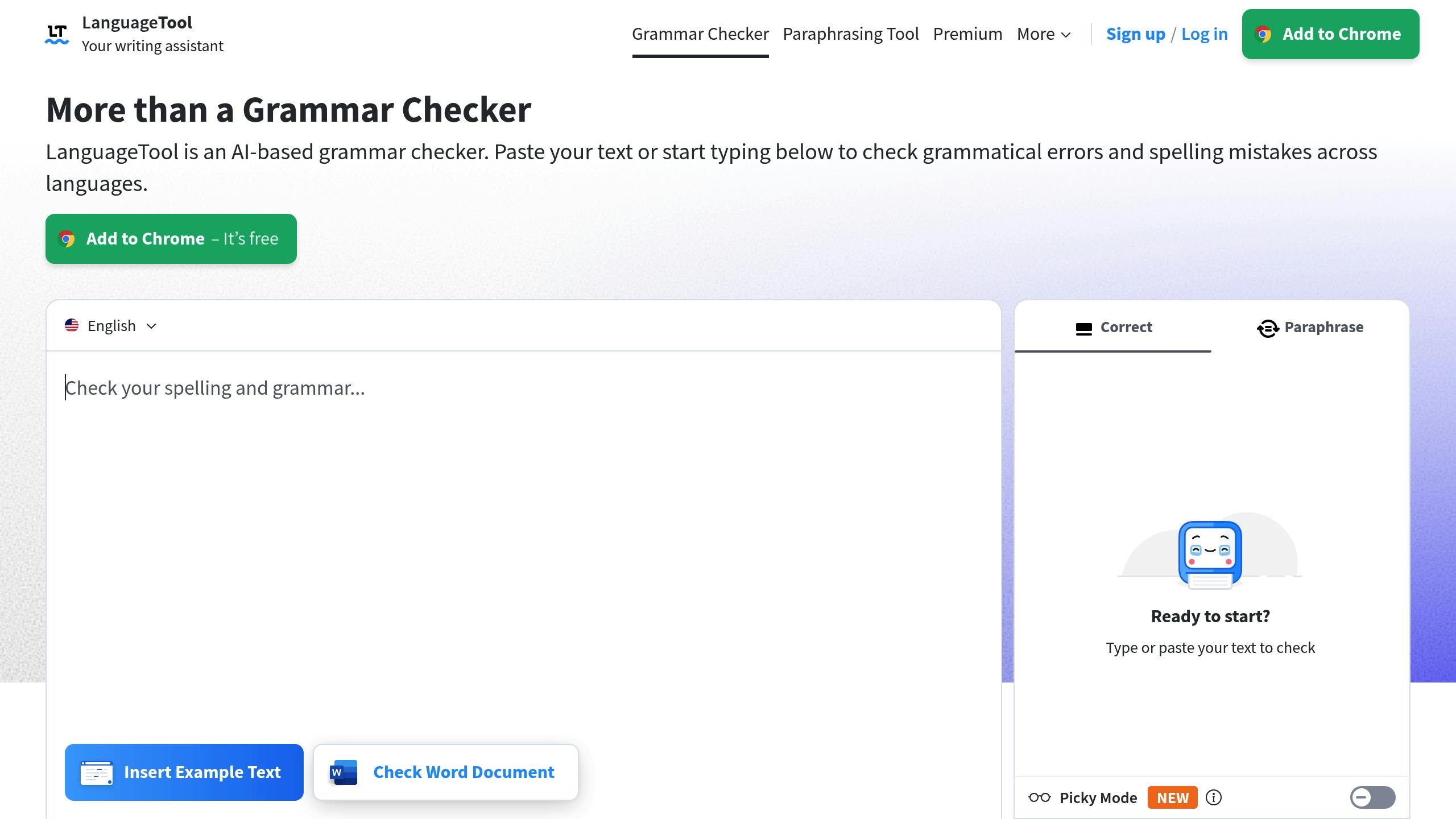Viewport: 1456px width, 819px height.
Task: Click the Paraphrase tab's circular arrows icon
Action: click(x=1268, y=328)
